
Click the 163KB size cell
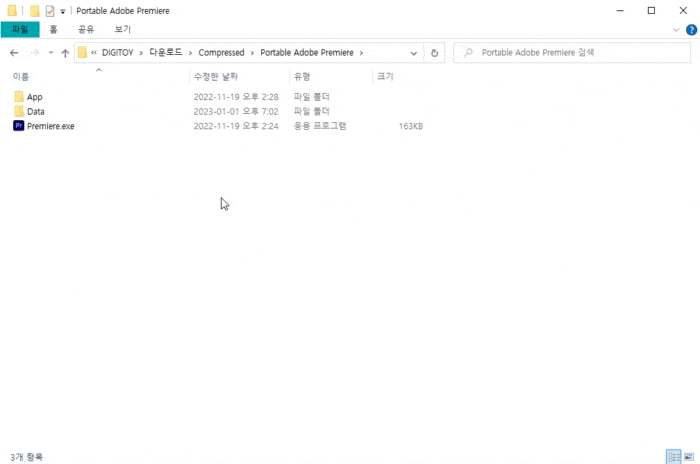click(x=411, y=126)
